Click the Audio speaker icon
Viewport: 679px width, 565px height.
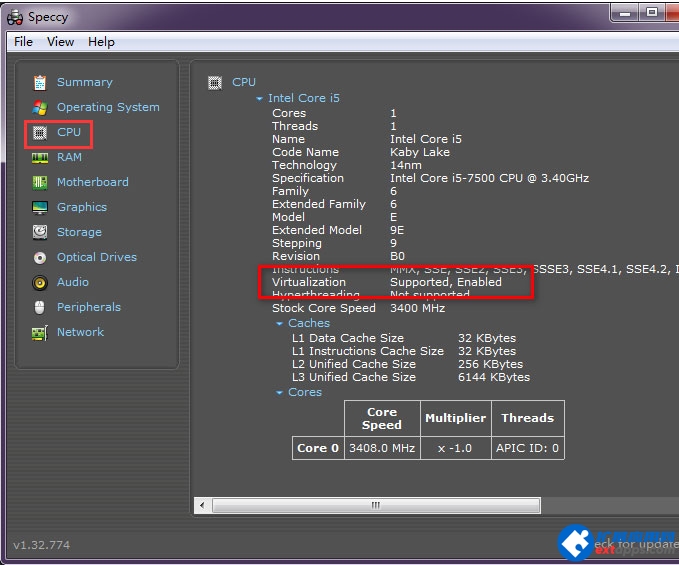(40, 283)
